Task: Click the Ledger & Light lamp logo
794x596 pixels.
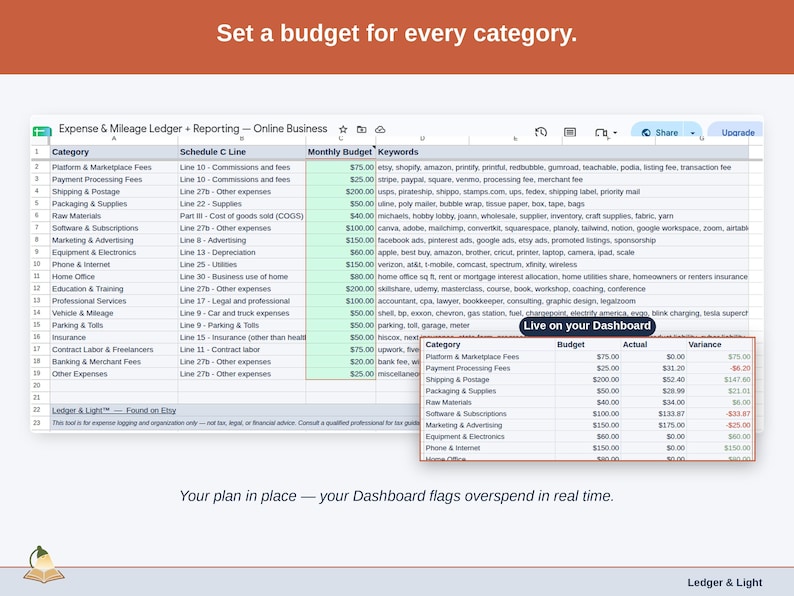Action: click(44, 565)
